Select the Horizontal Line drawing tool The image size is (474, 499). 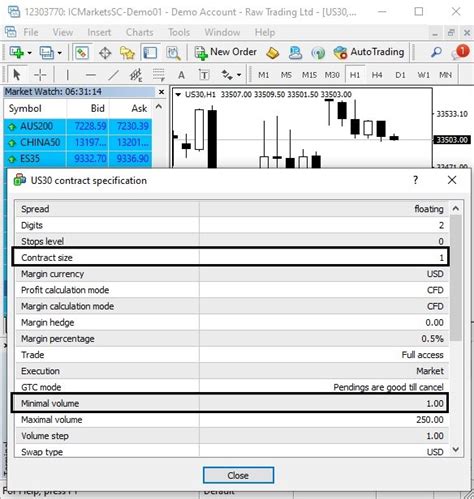(x=90, y=75)
